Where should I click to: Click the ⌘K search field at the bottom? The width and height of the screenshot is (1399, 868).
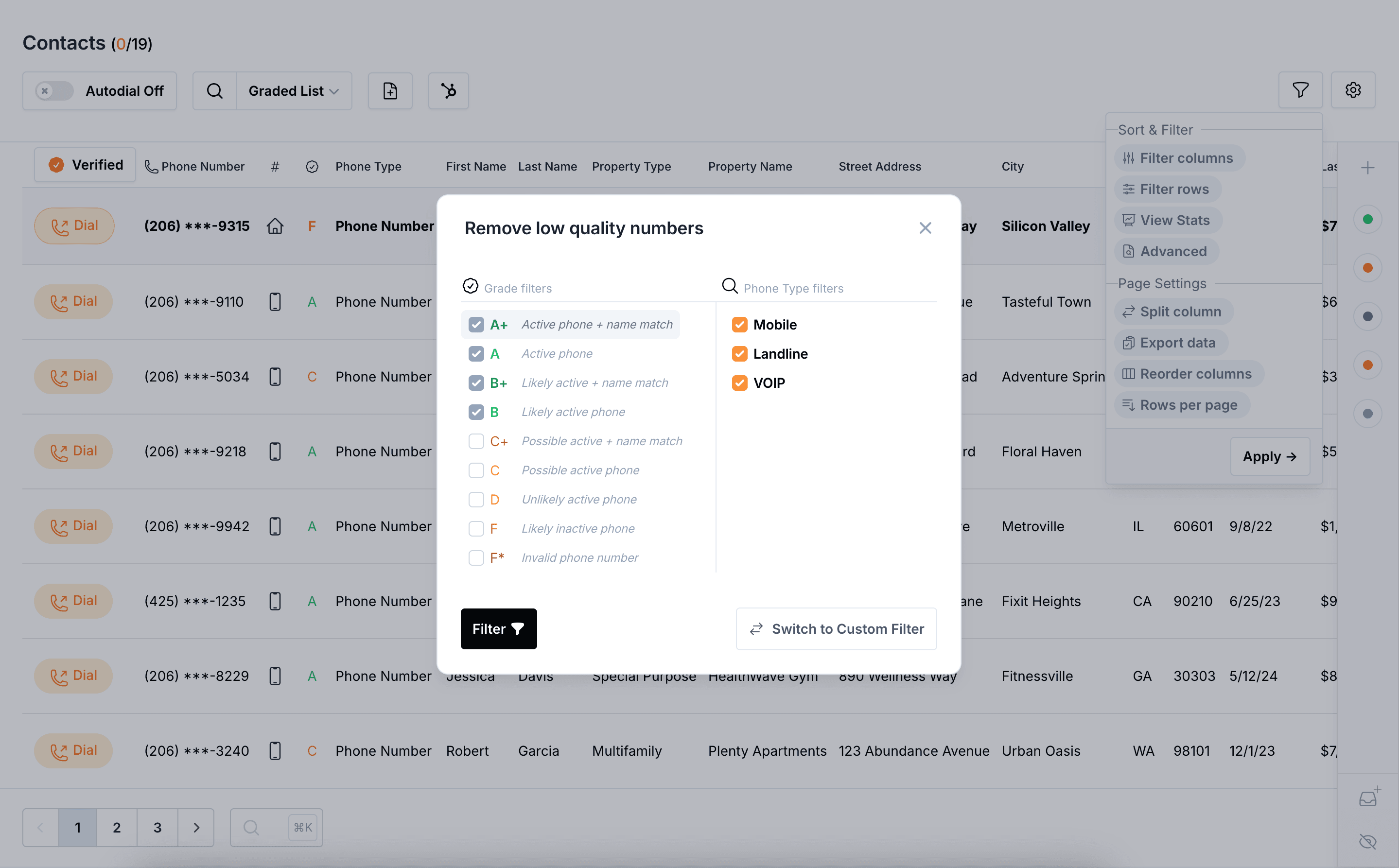(x=276, y=827)
